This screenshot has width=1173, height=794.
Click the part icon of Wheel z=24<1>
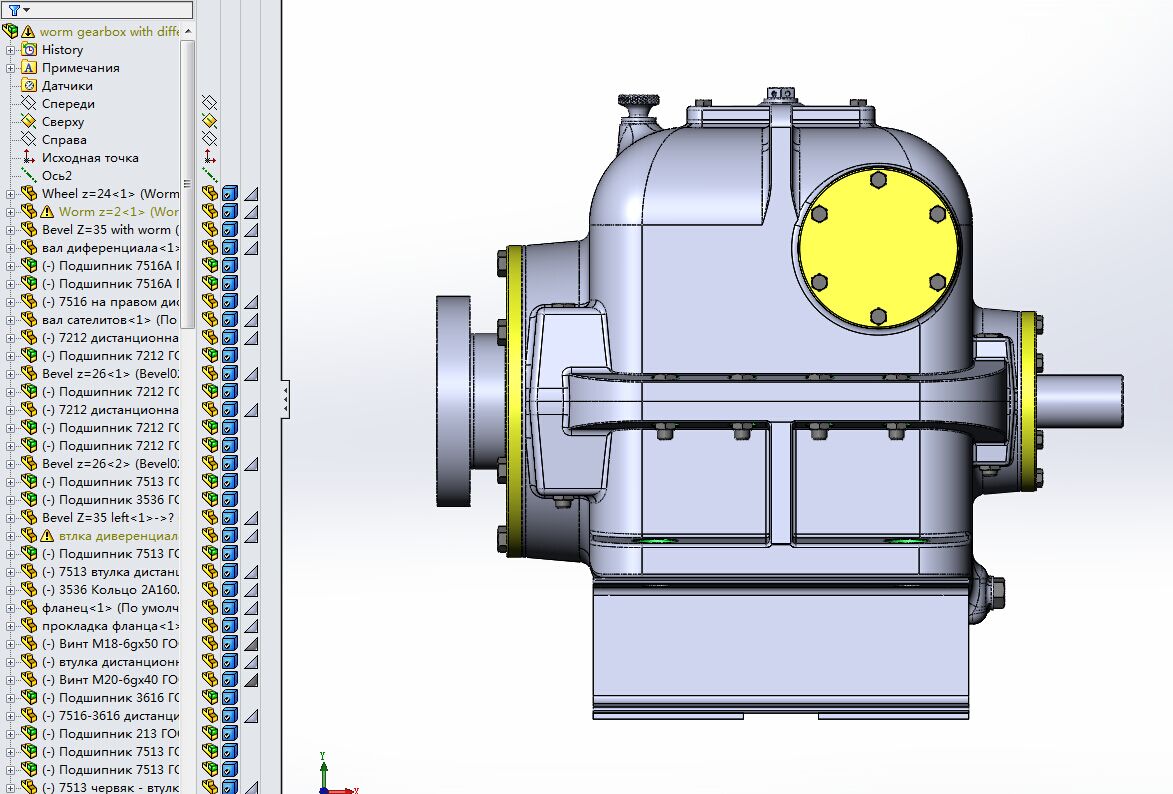[x=29, y=193]
